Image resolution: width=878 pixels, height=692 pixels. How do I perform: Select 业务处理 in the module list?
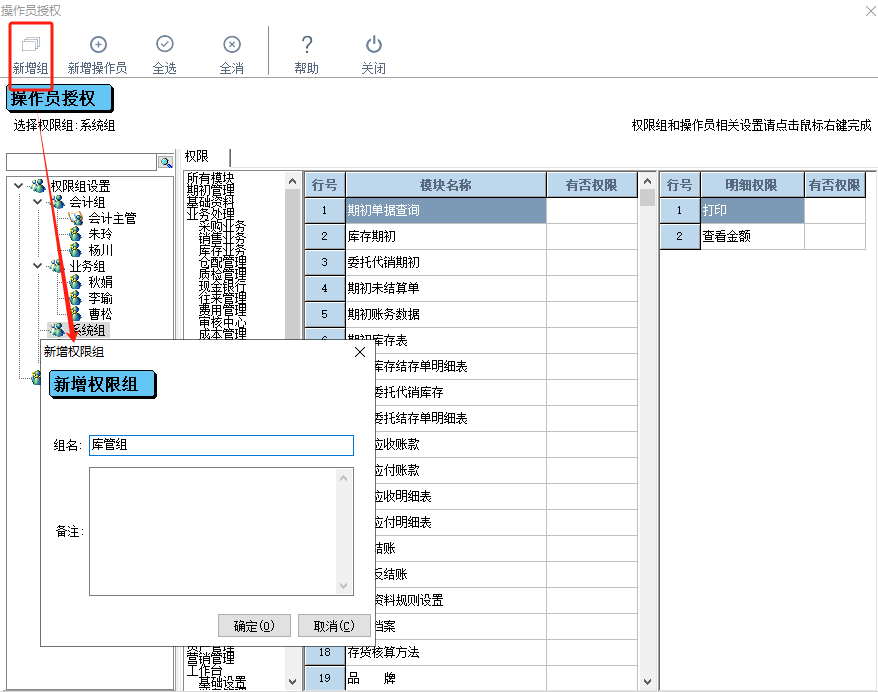[211, 214]
